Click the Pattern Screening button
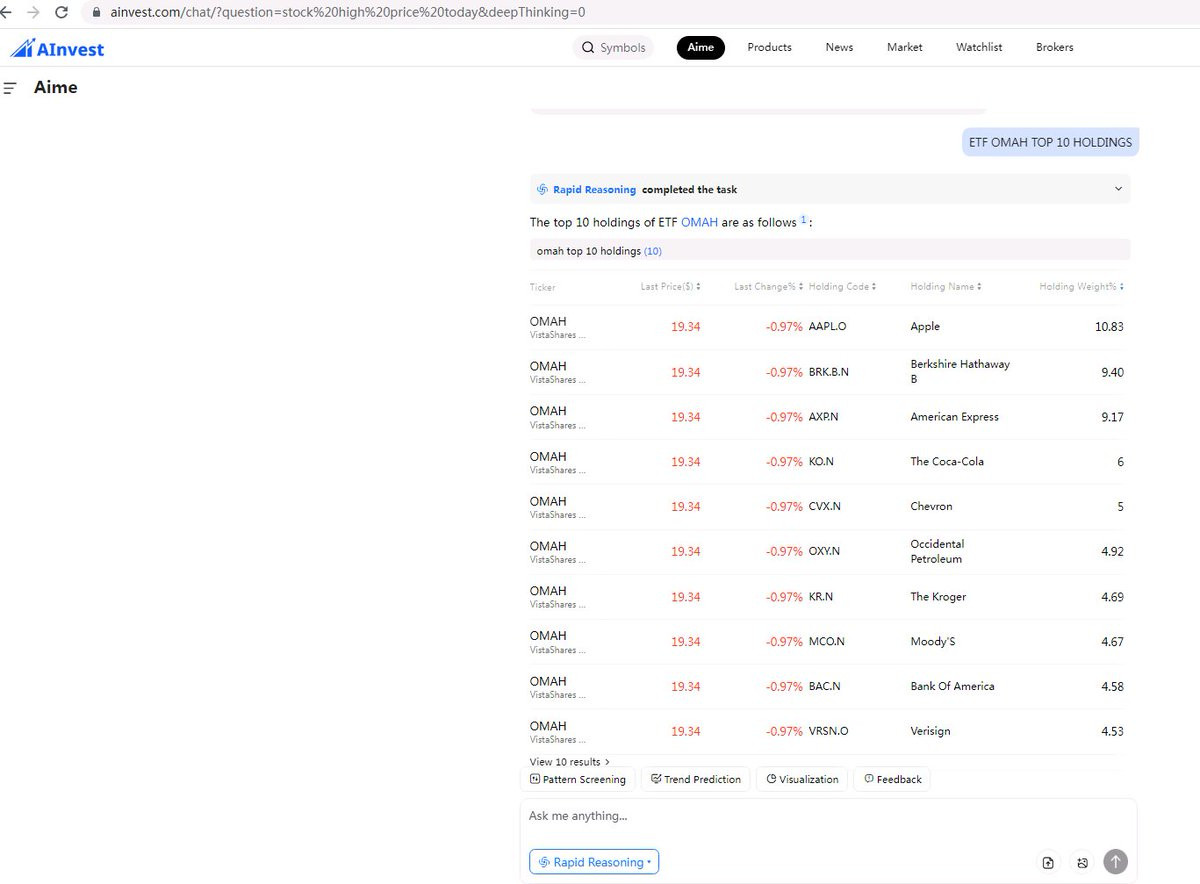This screenshot has width=1200, height=884. [x=578, y=779]
